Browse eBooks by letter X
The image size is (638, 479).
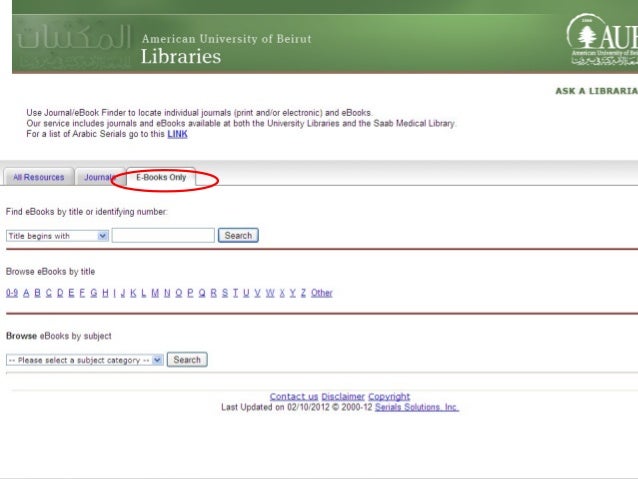[282, 293]
